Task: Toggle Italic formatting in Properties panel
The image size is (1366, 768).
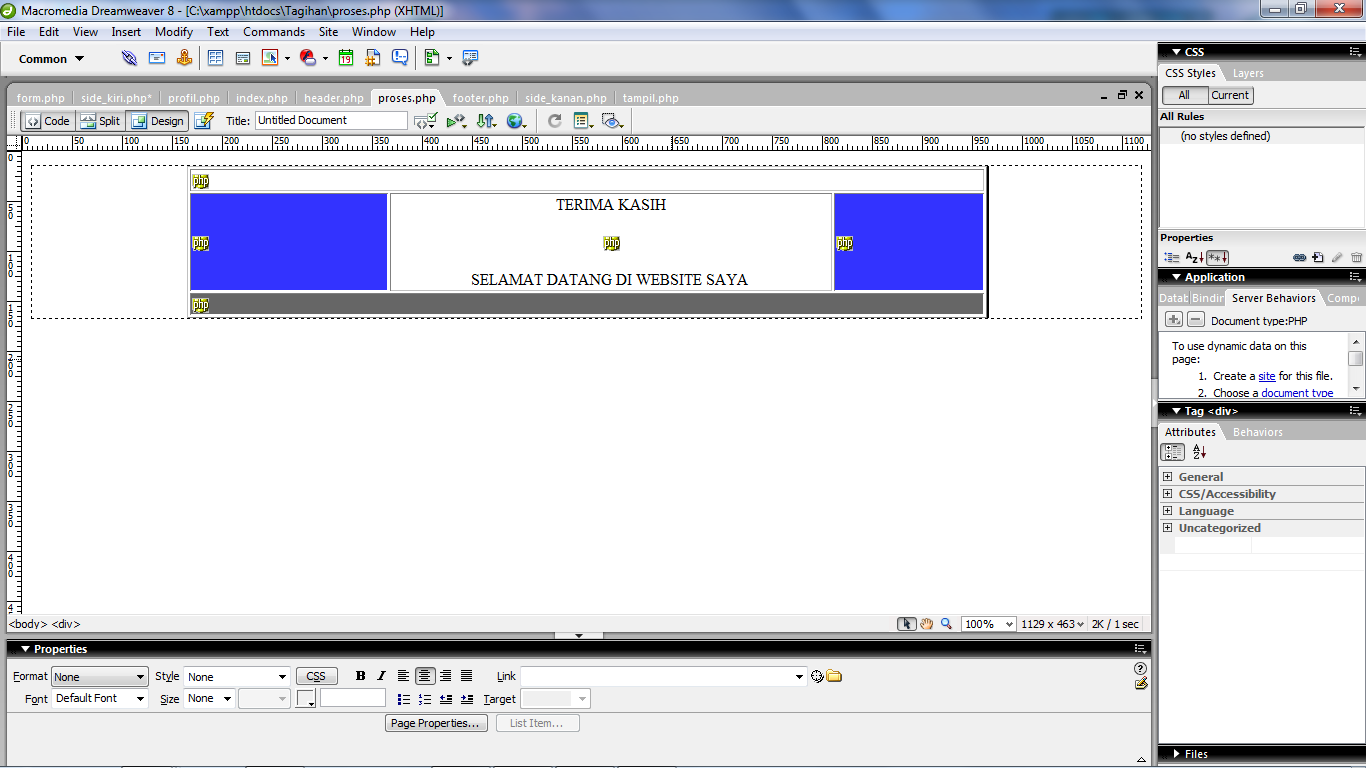Action: 382,676
